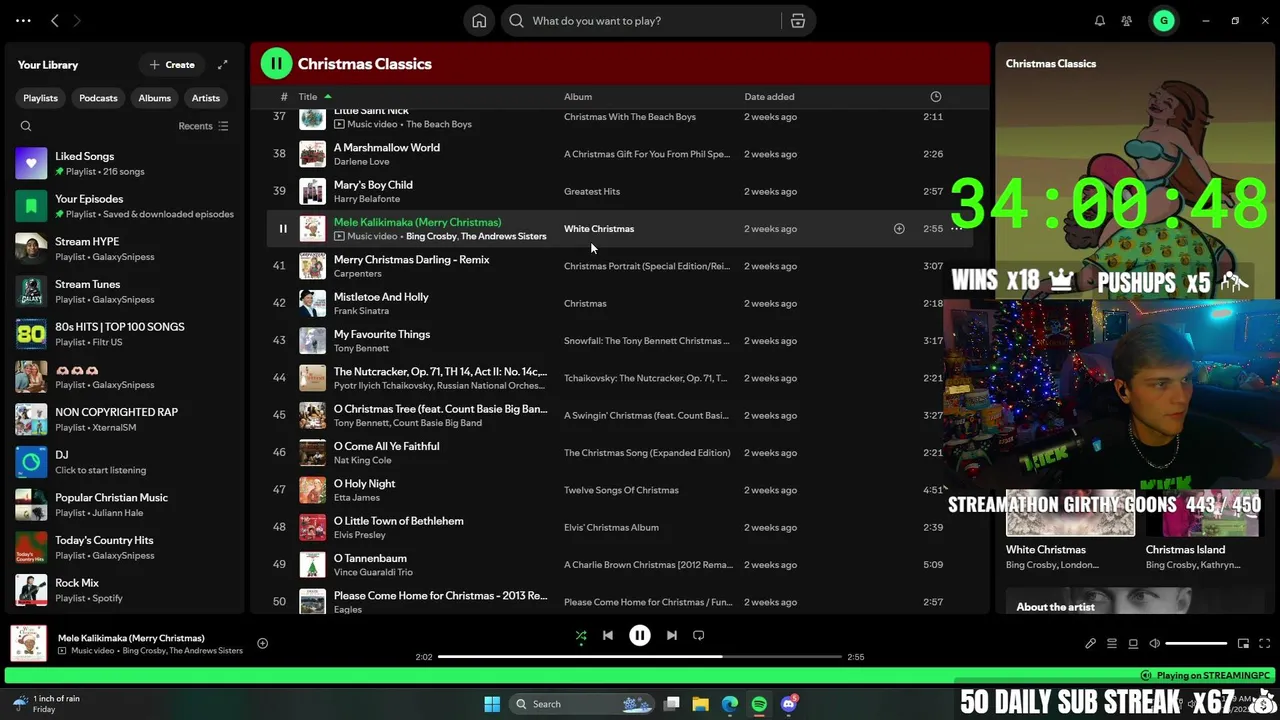The width and height of the screenshot is (1280, 720).
Task: Adjust the volume slider
Action: [1196, 644]
